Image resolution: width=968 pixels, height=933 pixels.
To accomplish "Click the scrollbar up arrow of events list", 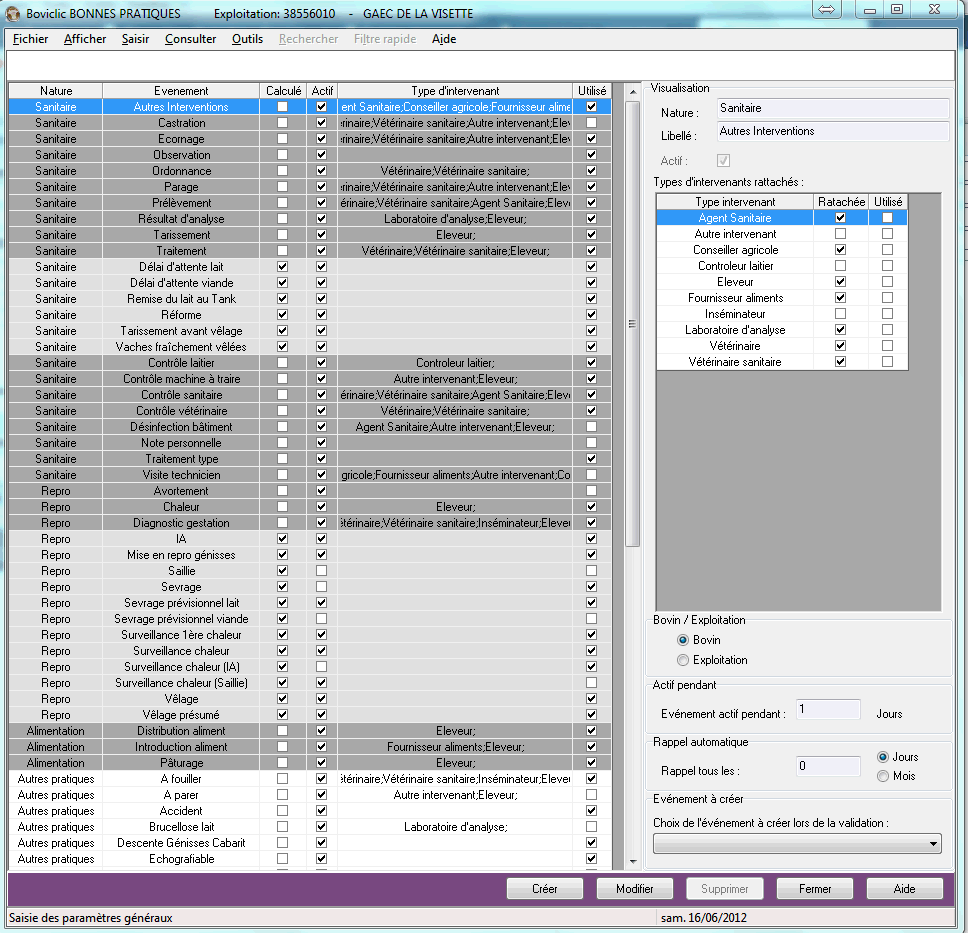I will coord(633,91).
